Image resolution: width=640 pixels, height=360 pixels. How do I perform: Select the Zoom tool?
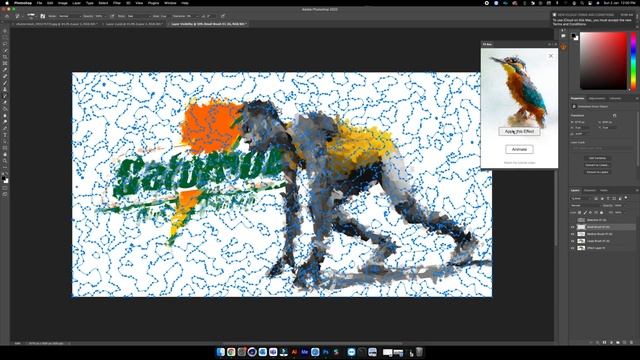pos(5,161)
